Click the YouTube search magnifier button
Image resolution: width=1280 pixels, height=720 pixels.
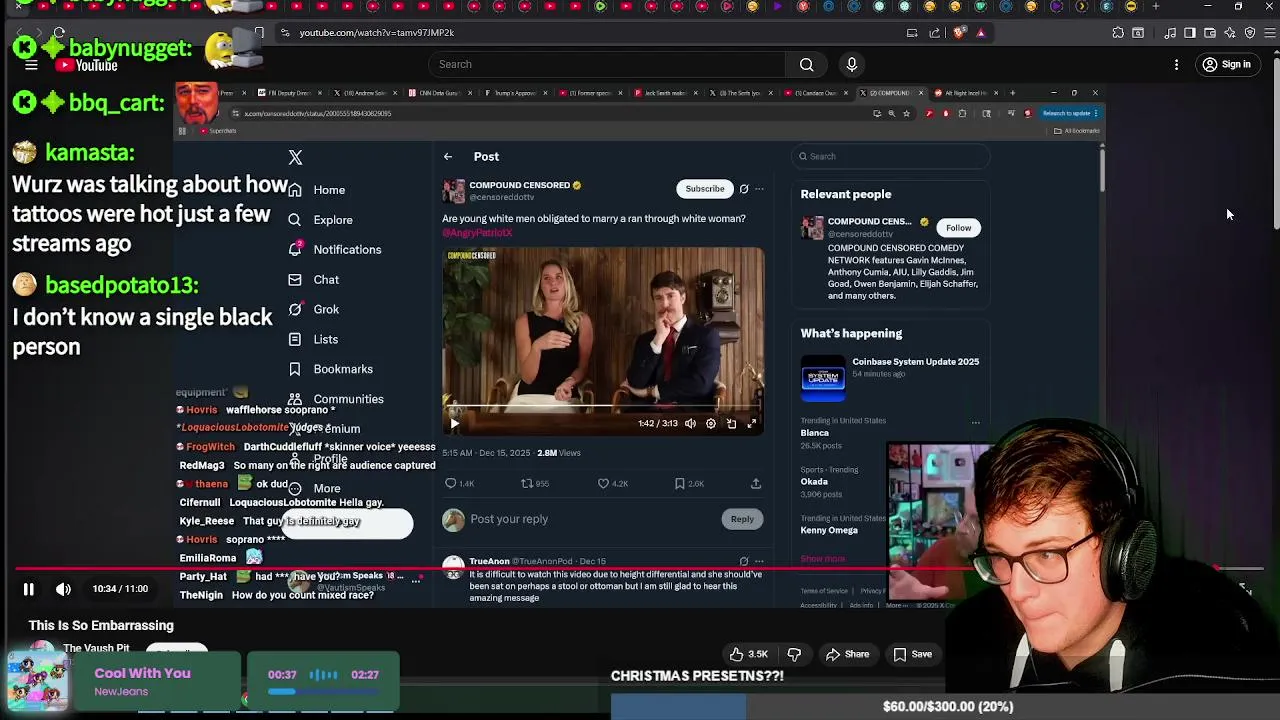(x=806, y=64)
